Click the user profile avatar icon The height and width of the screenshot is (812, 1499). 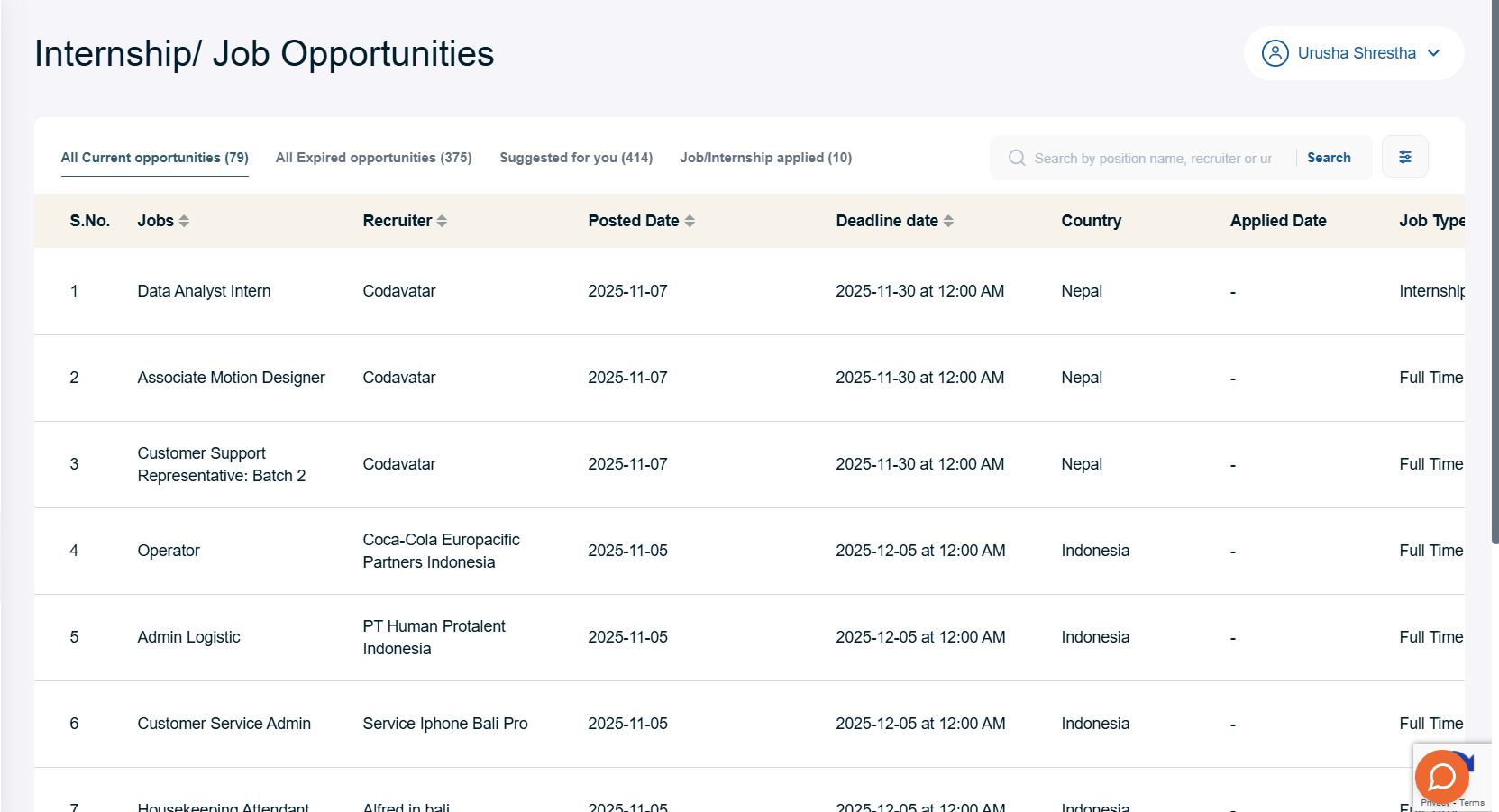click(x=1275, y=53)
